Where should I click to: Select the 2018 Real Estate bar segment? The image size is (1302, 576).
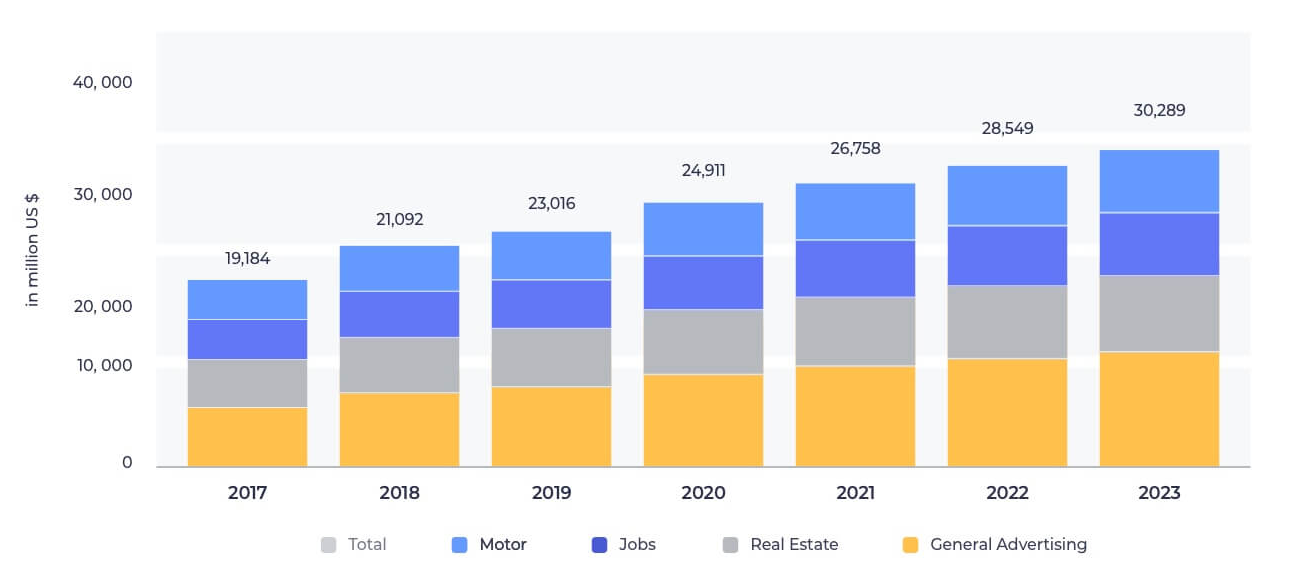pos(399,365)
